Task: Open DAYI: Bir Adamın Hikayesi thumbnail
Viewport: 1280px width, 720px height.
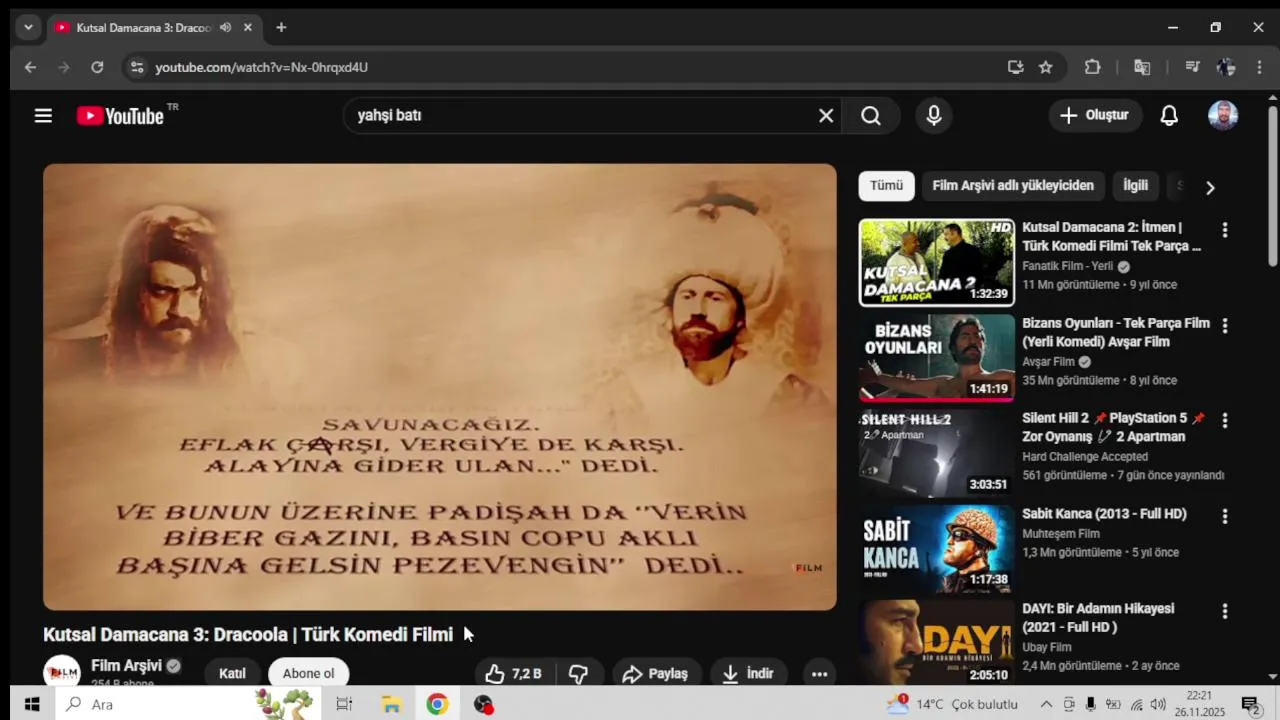Action: (x=937, y=643)
